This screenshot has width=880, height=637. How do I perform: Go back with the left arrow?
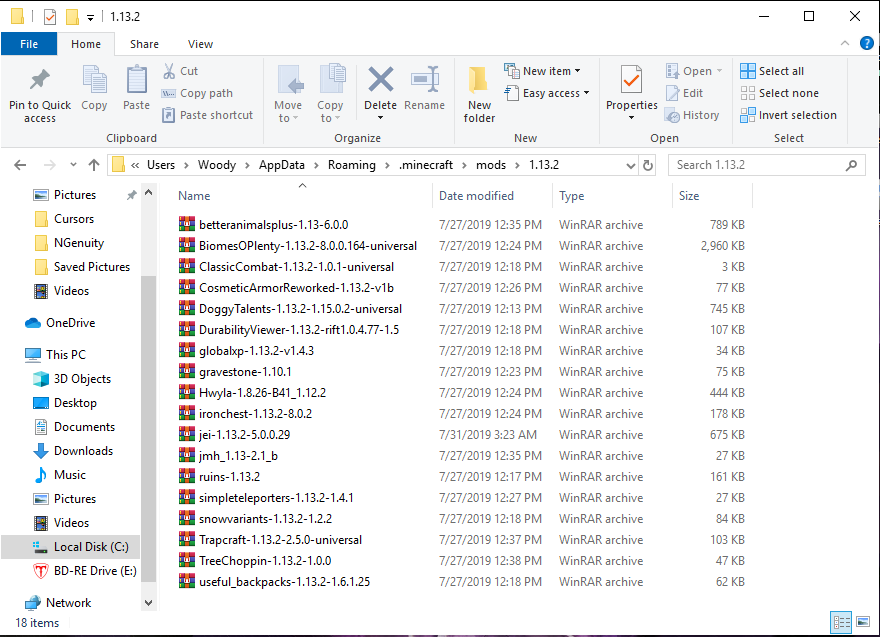click(20, 165)
